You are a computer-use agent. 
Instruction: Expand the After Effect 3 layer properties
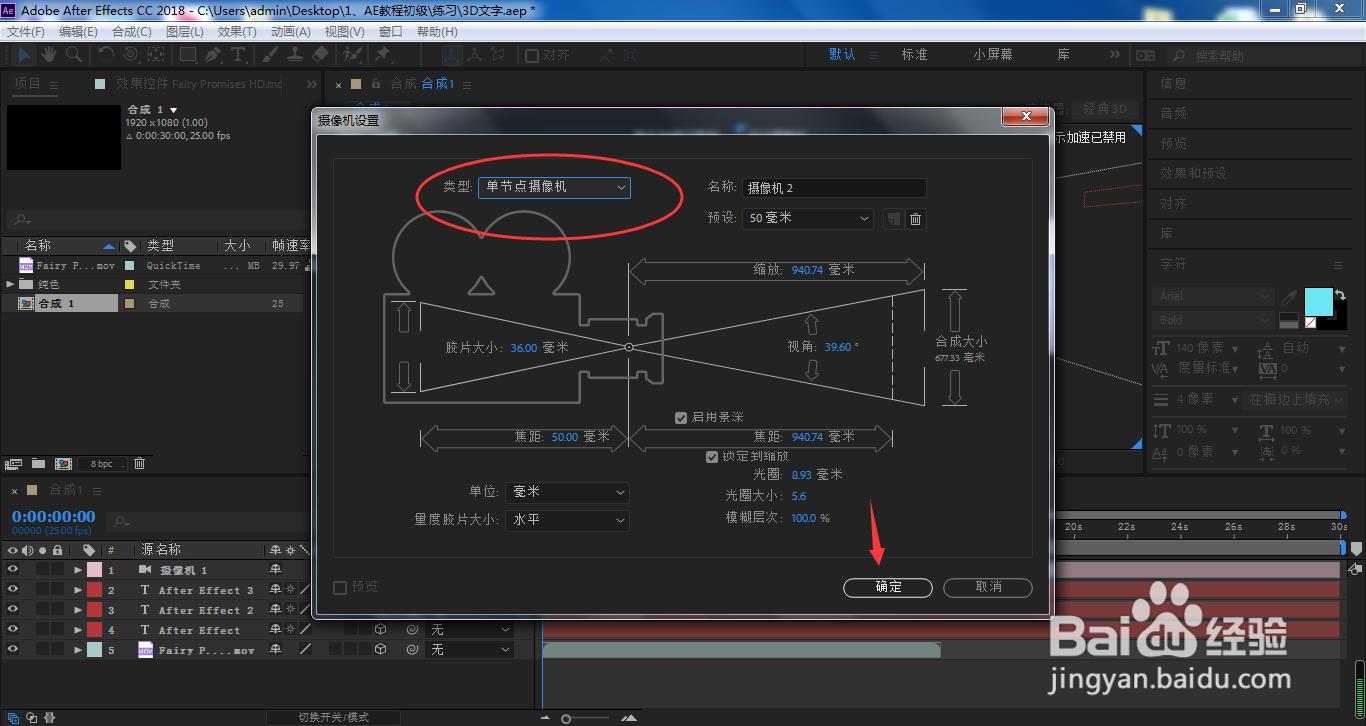click(x=78, y=590)
